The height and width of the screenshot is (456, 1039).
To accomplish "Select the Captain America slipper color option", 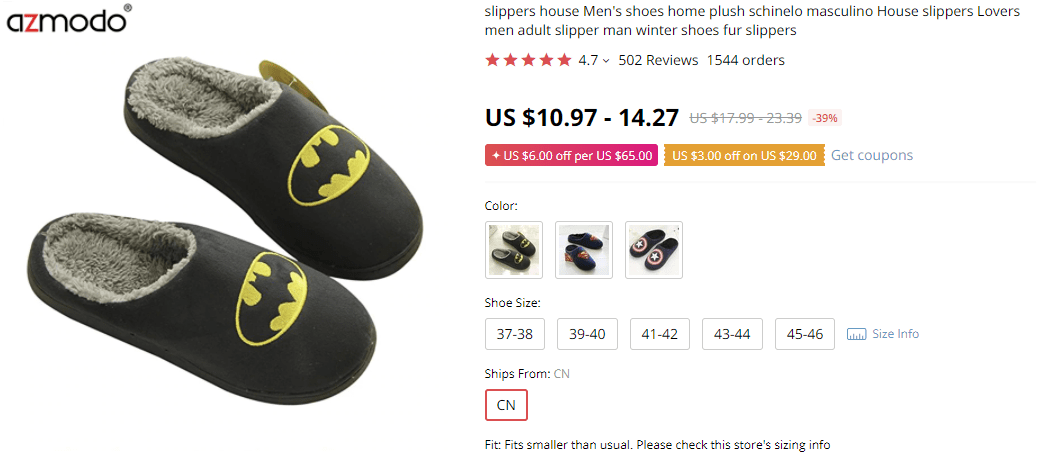I will [654, 250].
